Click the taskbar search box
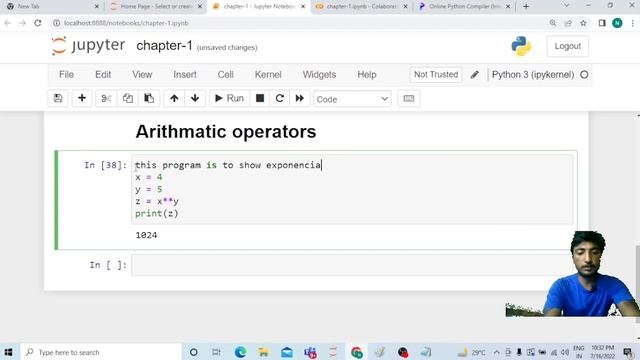640x360 pixels. (x=101, y=352)
